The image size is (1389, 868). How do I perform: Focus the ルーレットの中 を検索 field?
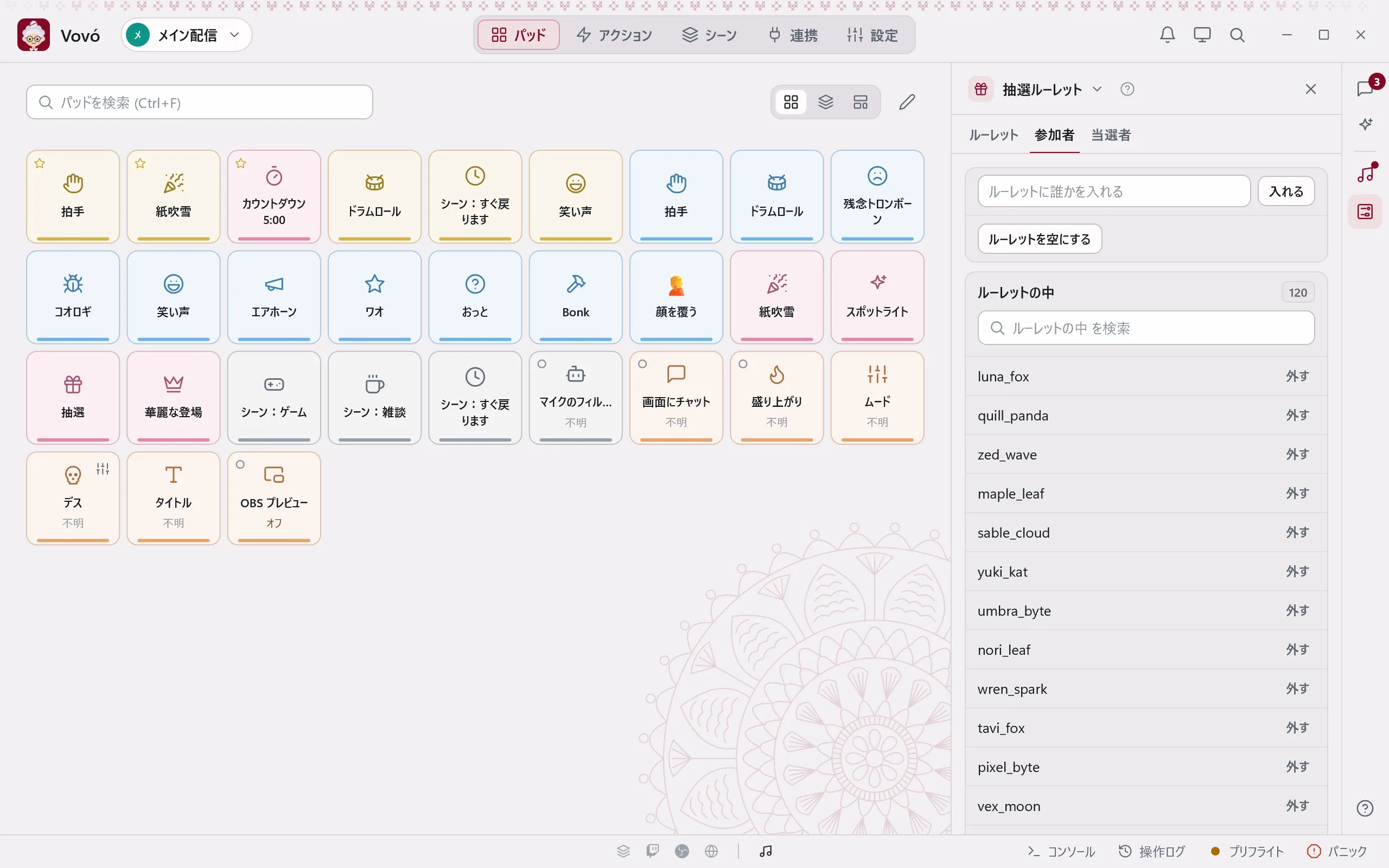point(1145,328)
